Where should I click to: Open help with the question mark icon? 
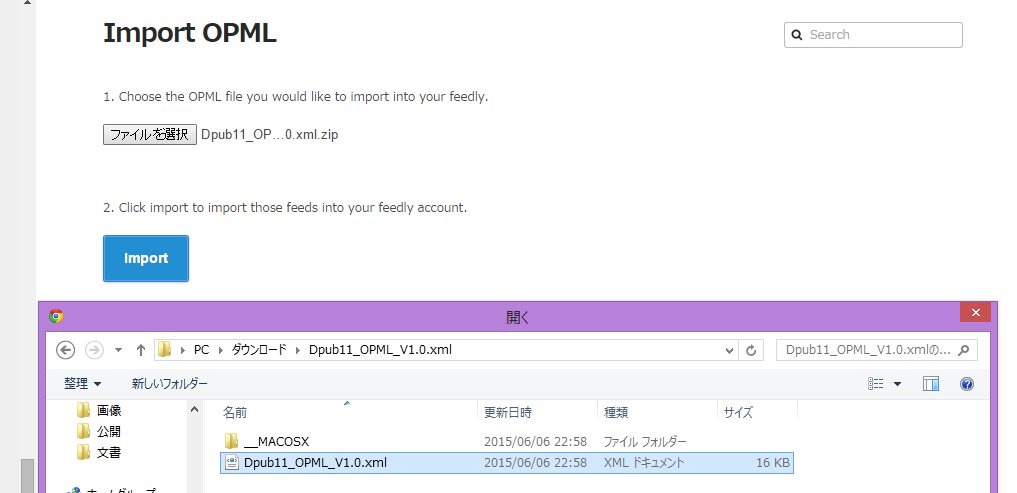pos(966,384)
